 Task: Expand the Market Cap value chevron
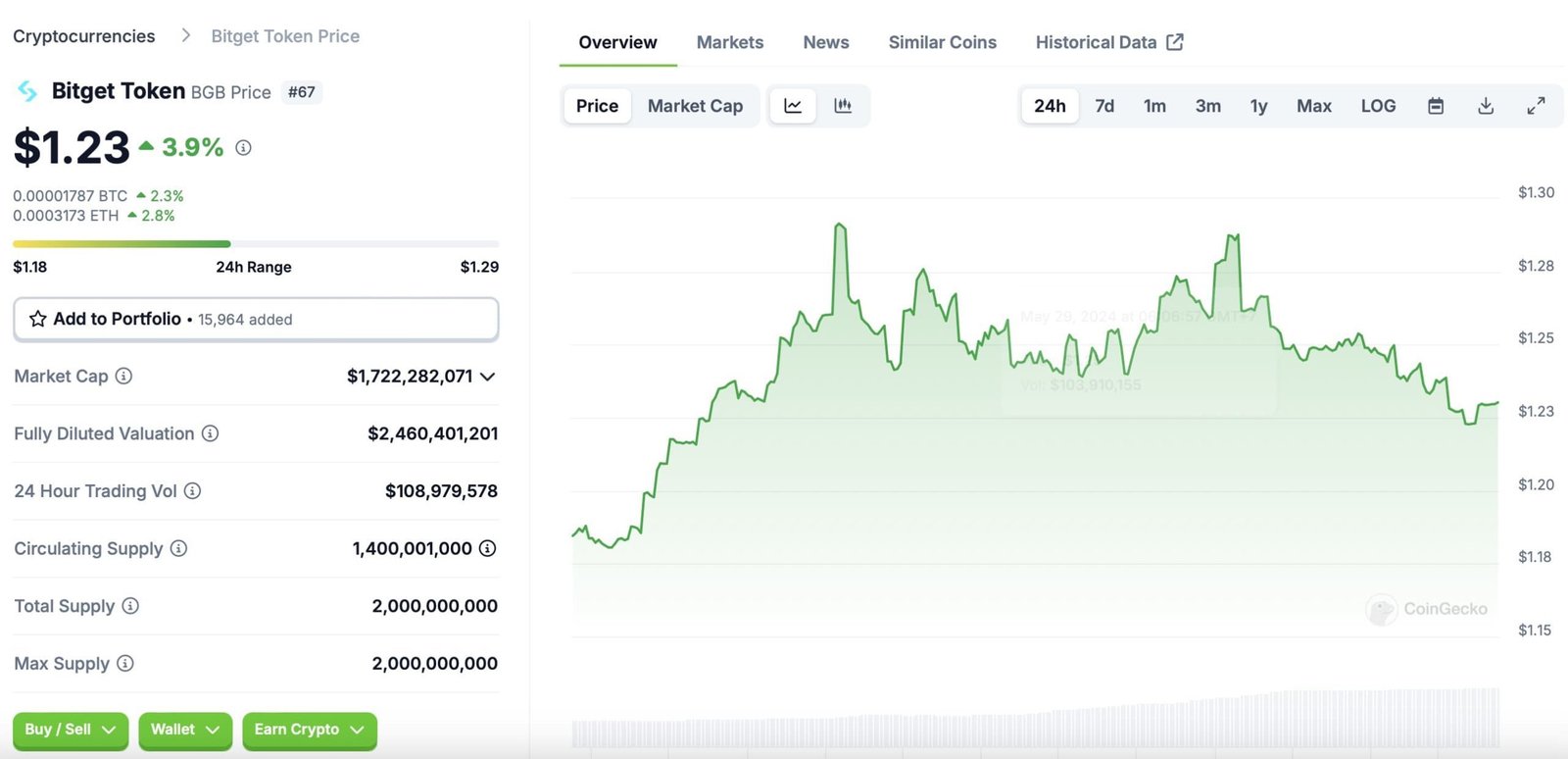tap(488, 377)
